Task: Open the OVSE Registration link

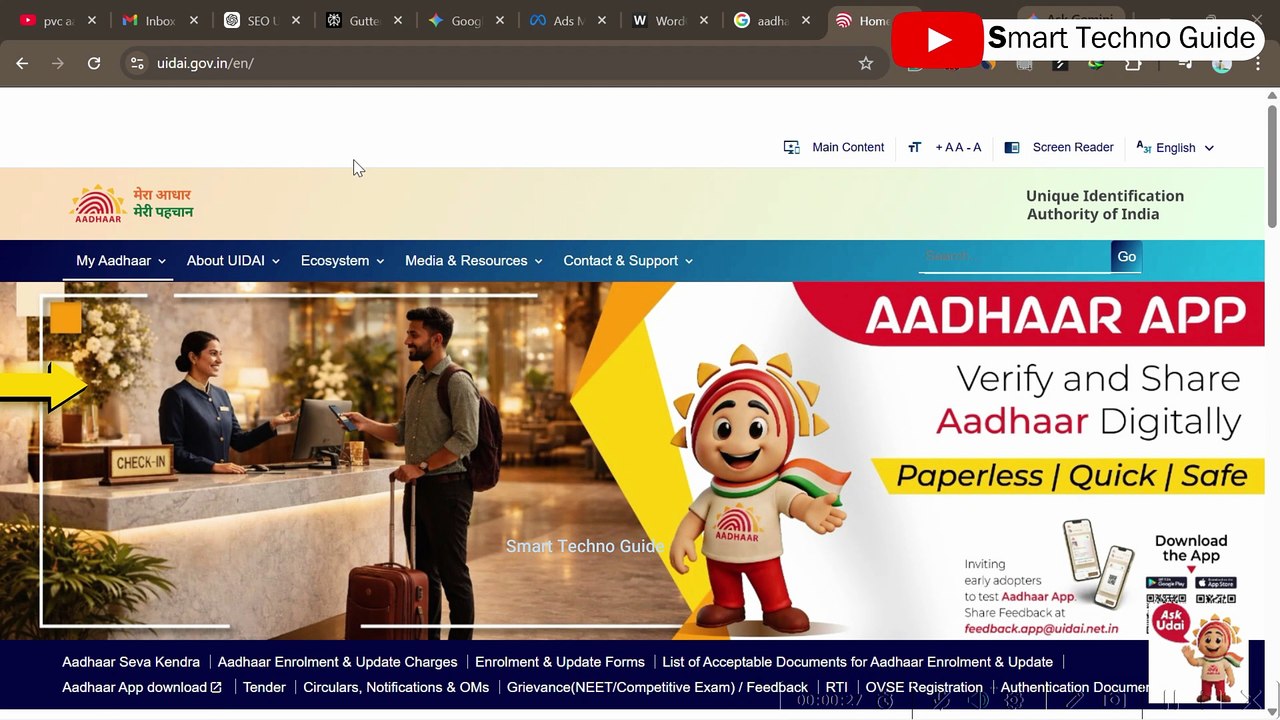Action: pyautogui.click(x=924, y=687)
